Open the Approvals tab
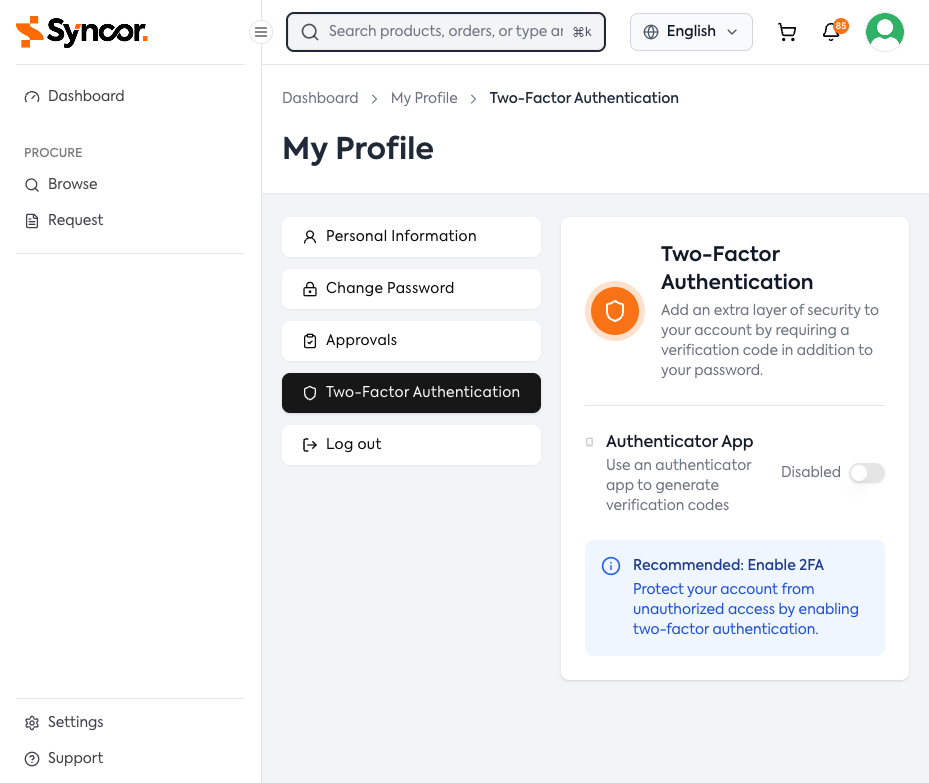Image resolution: width=929 pixels, height=783 pixels. click(410, 341)
